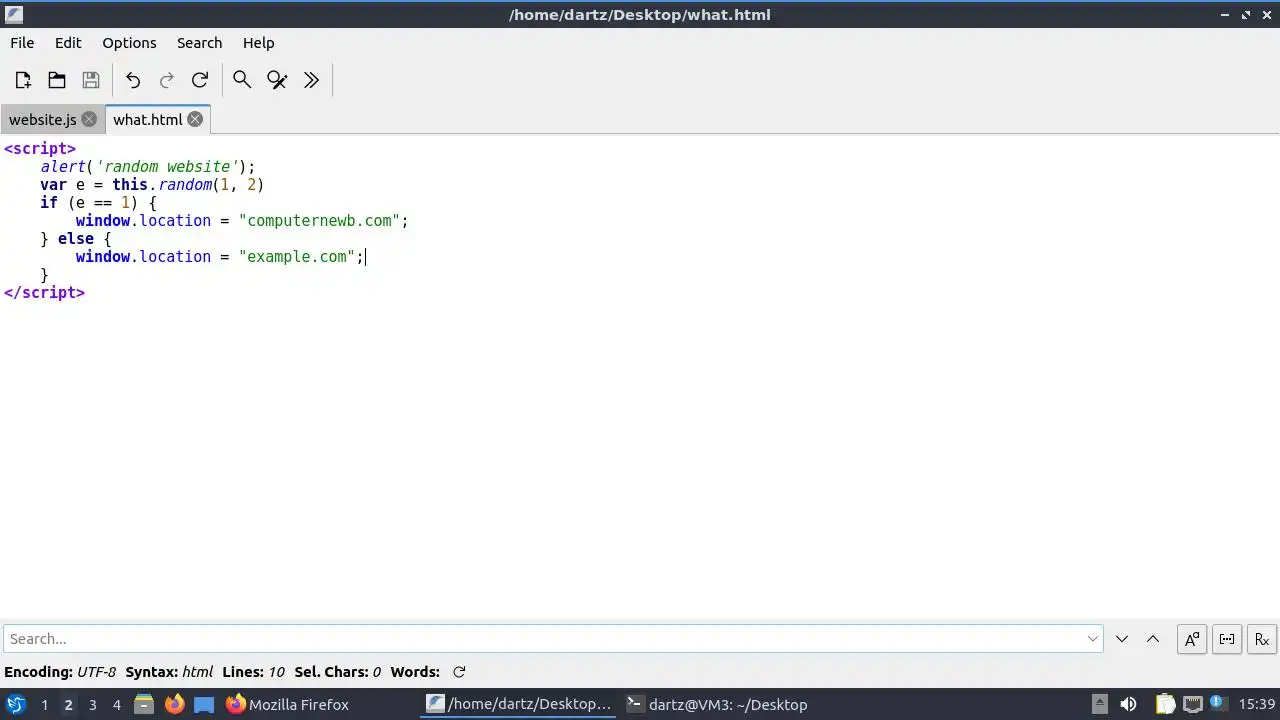Find previous match with up arrow
Viewport: 1280px width, 720px height.
click(x=1153, y=639)
